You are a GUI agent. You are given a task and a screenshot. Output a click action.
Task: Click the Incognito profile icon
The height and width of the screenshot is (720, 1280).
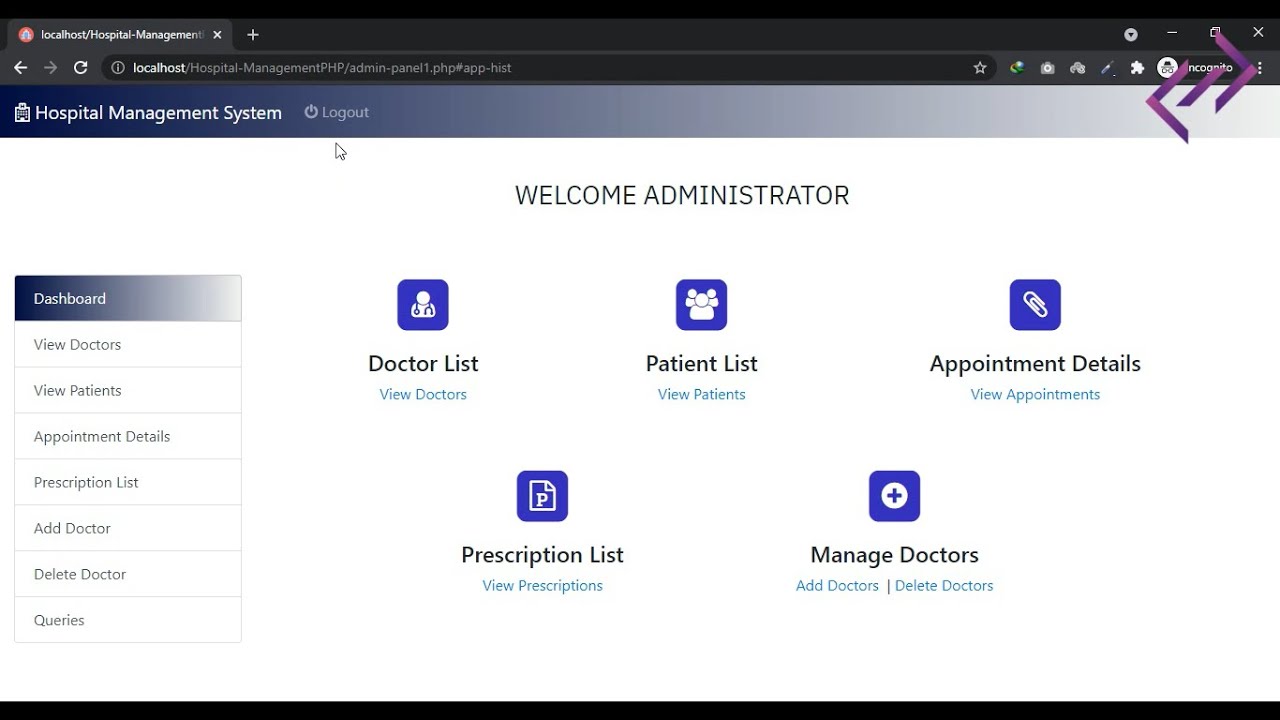point(1167,68)
